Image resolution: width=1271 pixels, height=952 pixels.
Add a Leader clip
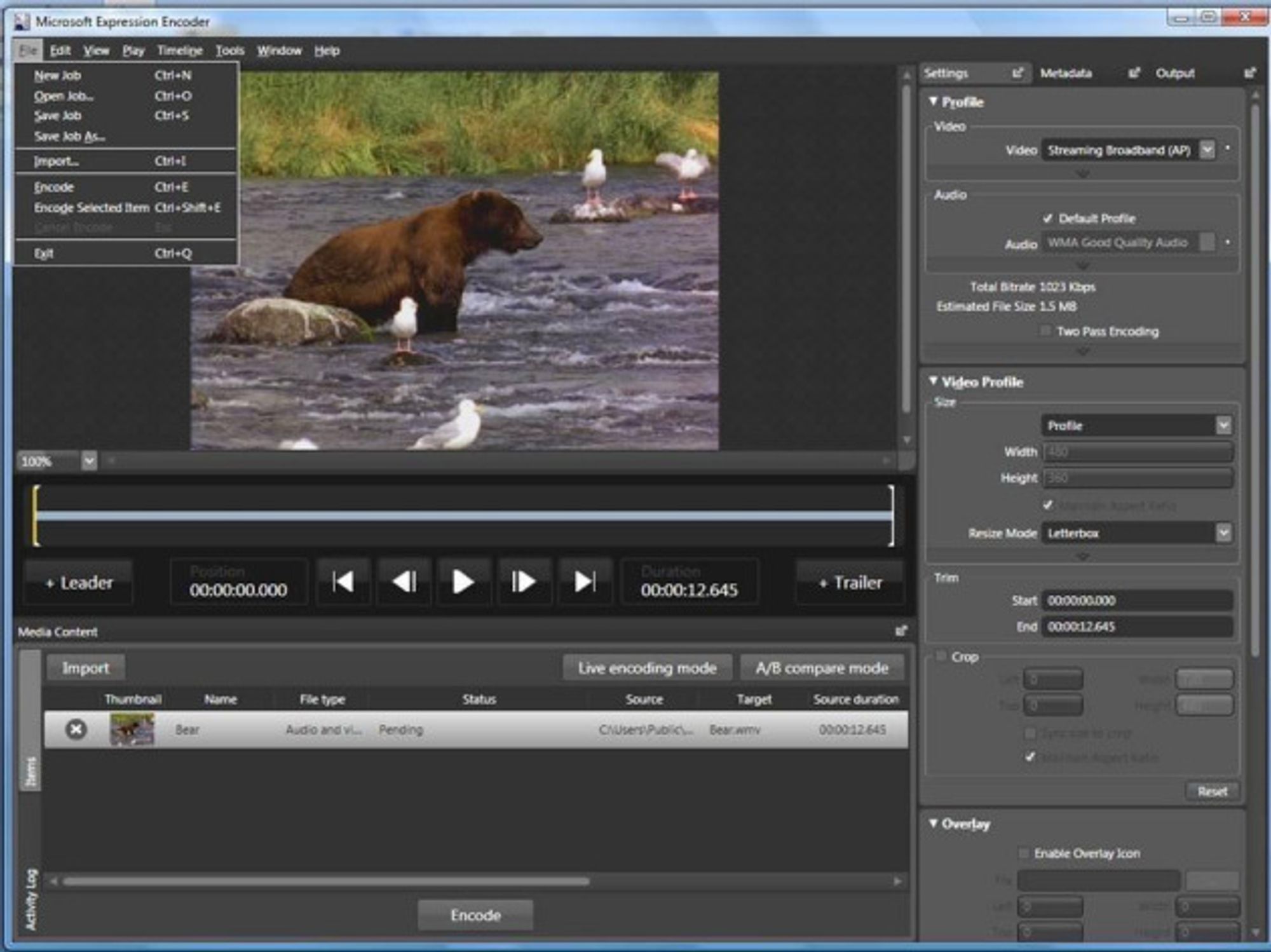(79, 582)
